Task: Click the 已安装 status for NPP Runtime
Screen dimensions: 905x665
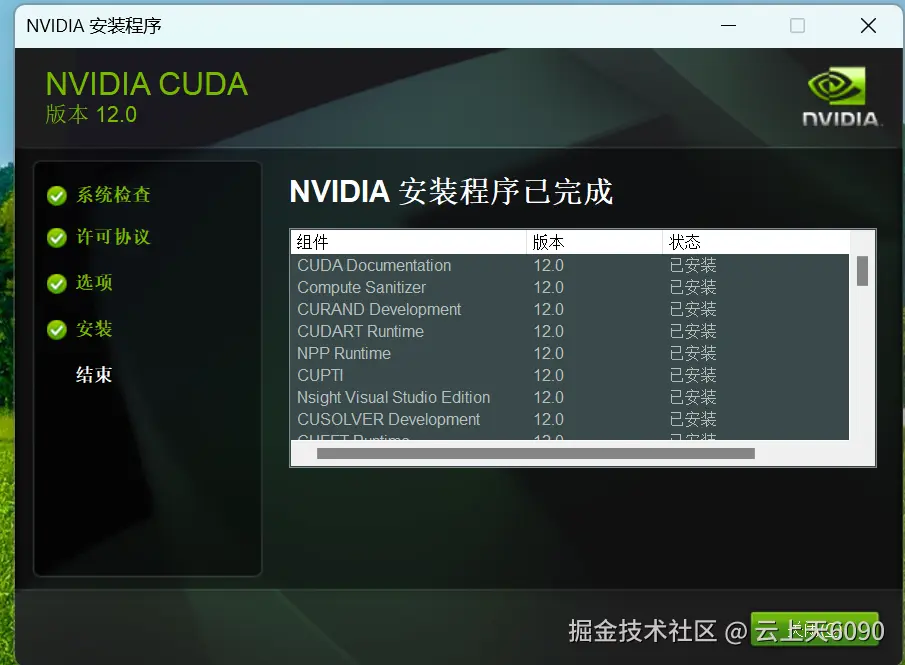Action: [693, 353]
